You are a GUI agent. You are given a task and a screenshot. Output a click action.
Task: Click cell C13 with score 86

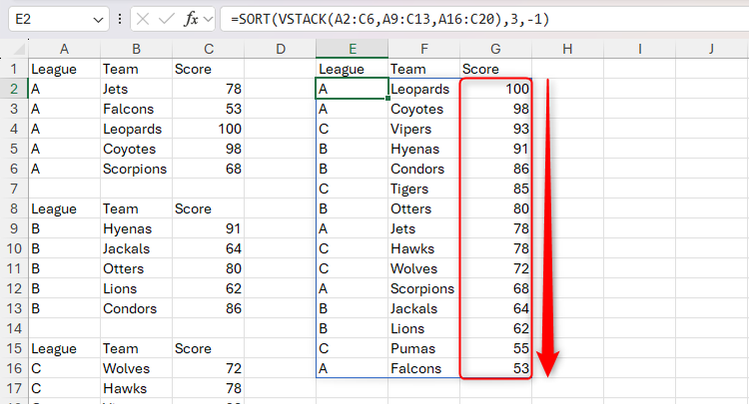[x=208, y=308]
